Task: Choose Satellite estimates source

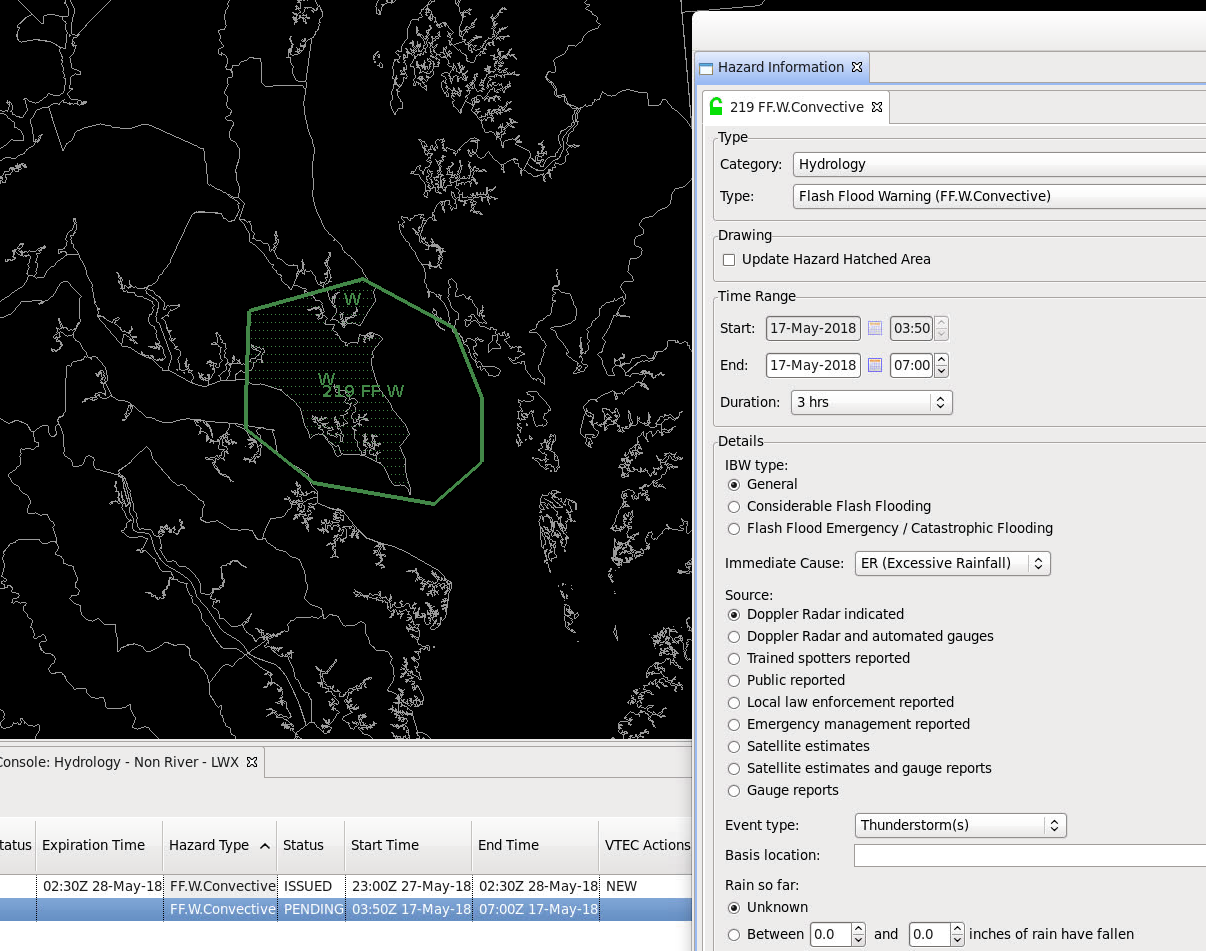Action: [x=734, y=747]
